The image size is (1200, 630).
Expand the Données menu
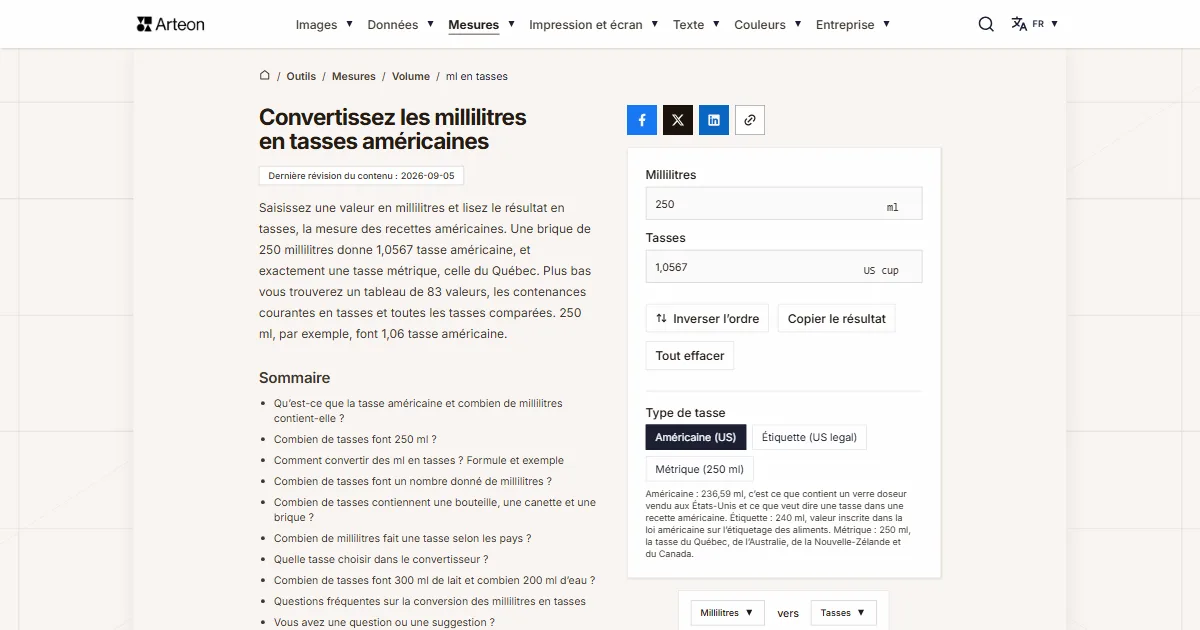401,24
